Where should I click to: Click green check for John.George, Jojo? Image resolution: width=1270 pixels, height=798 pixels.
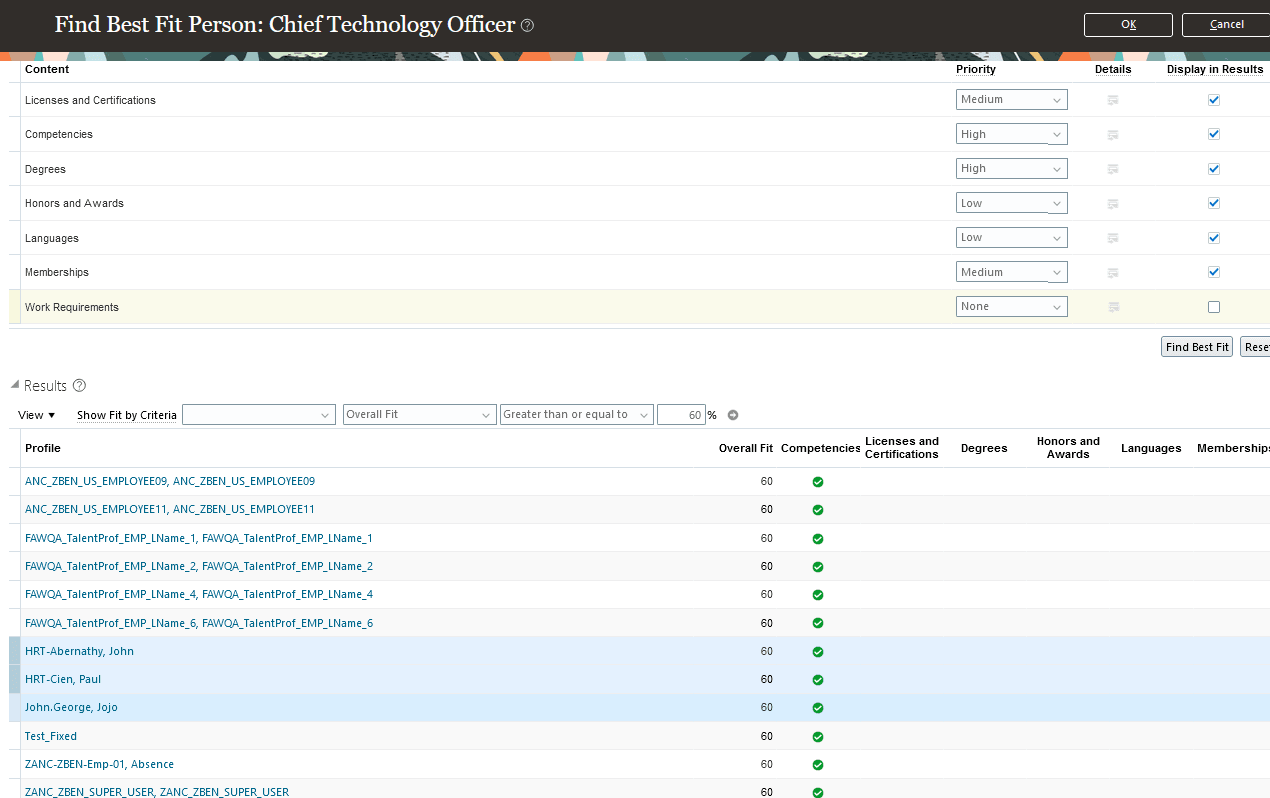pos(818,708)
